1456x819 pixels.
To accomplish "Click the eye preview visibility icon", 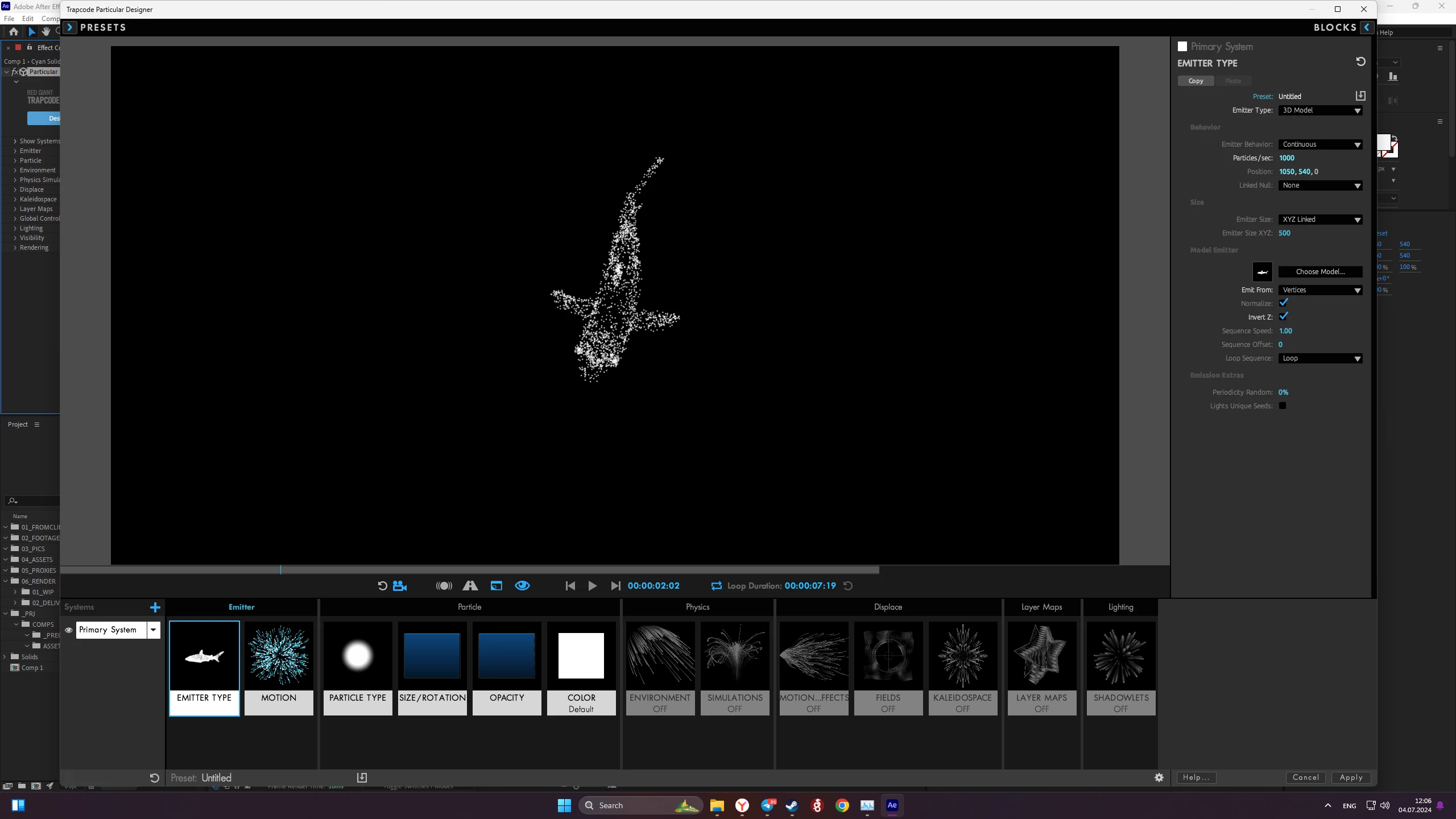I will [x=522, y=586].
